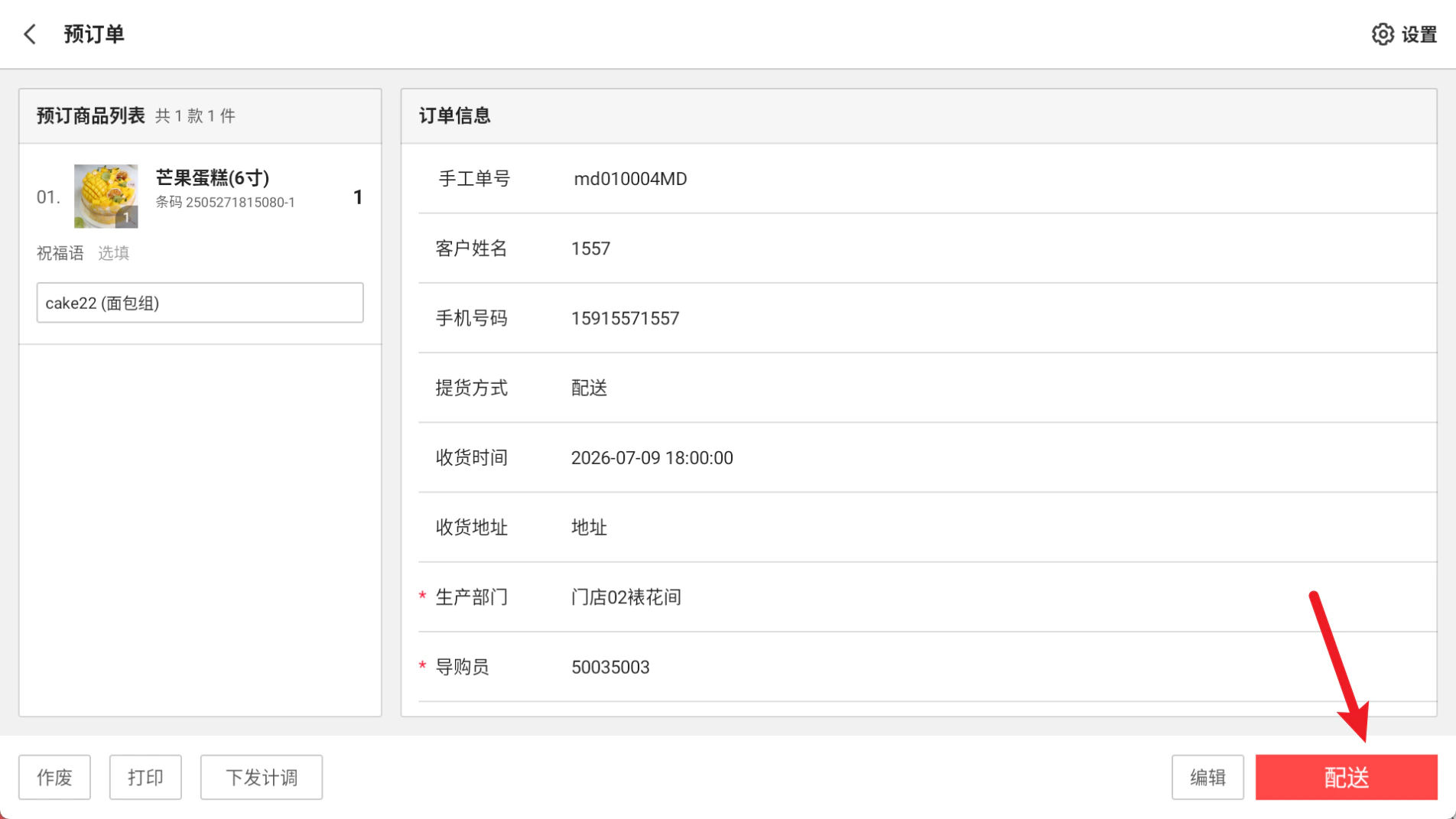Click into the 祝福语 input field
The image size is (1456, 819).
200,303
